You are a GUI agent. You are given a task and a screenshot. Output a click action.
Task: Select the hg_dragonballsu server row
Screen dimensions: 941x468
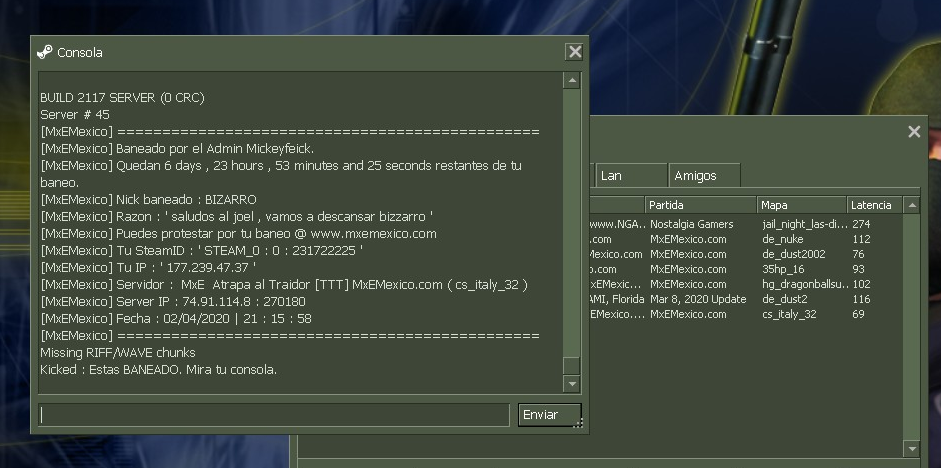pos(746,284)
